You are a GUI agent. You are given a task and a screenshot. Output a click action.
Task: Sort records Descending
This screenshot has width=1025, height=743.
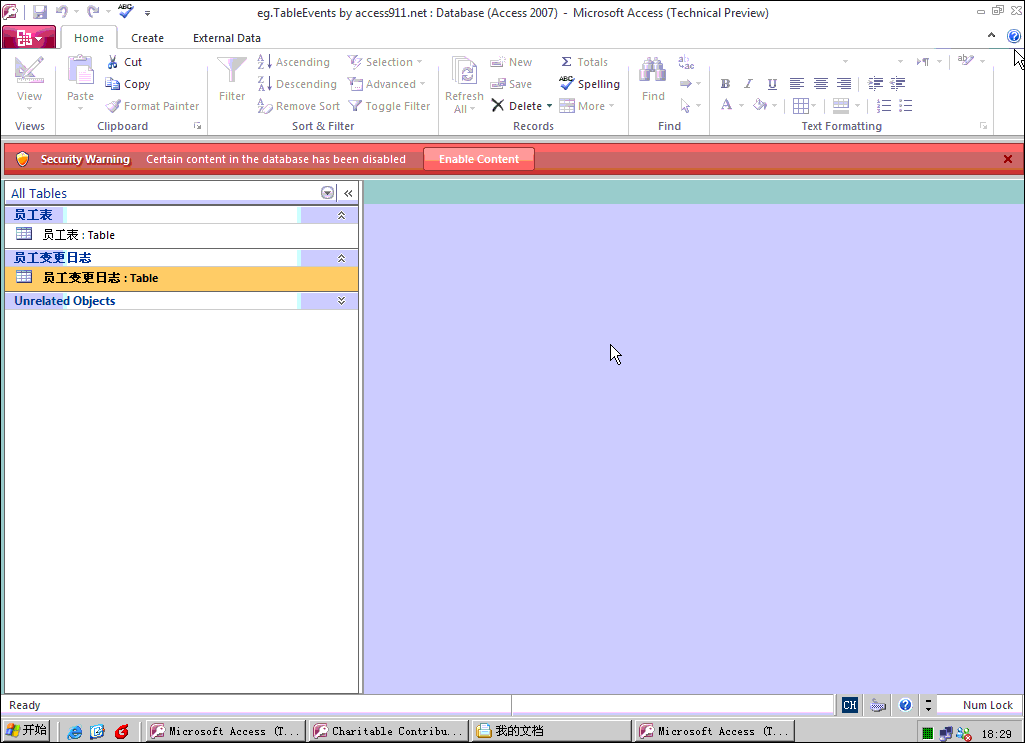tap(297, 84)
